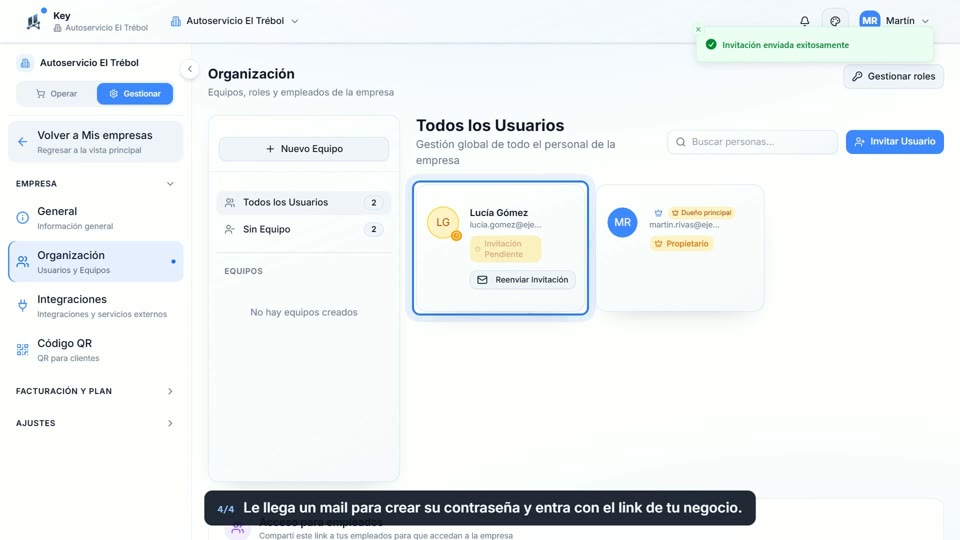Click the green success checkmark icon

pos(711,45)
